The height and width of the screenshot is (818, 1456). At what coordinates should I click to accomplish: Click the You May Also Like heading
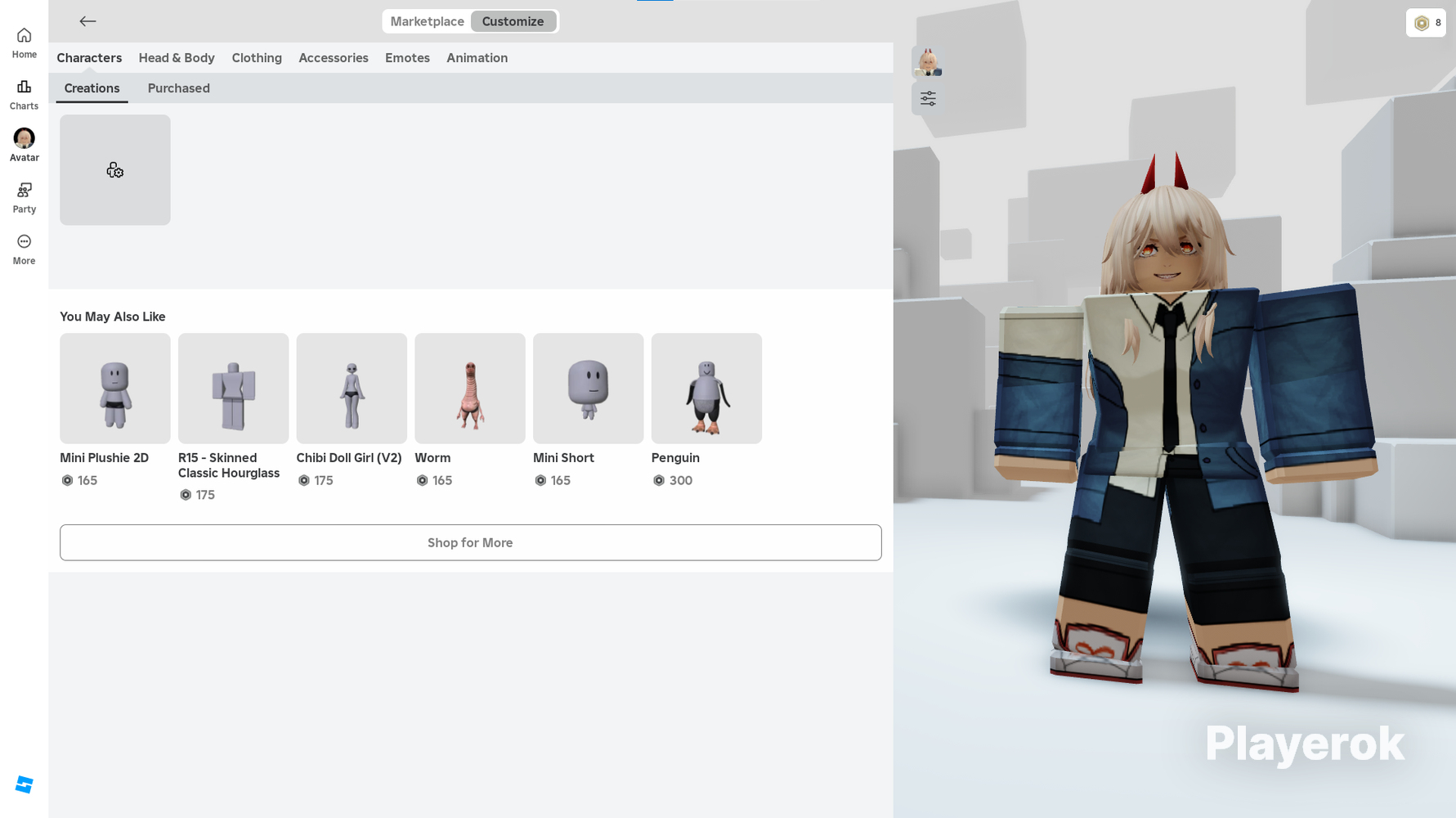click(x=113, y=317)
